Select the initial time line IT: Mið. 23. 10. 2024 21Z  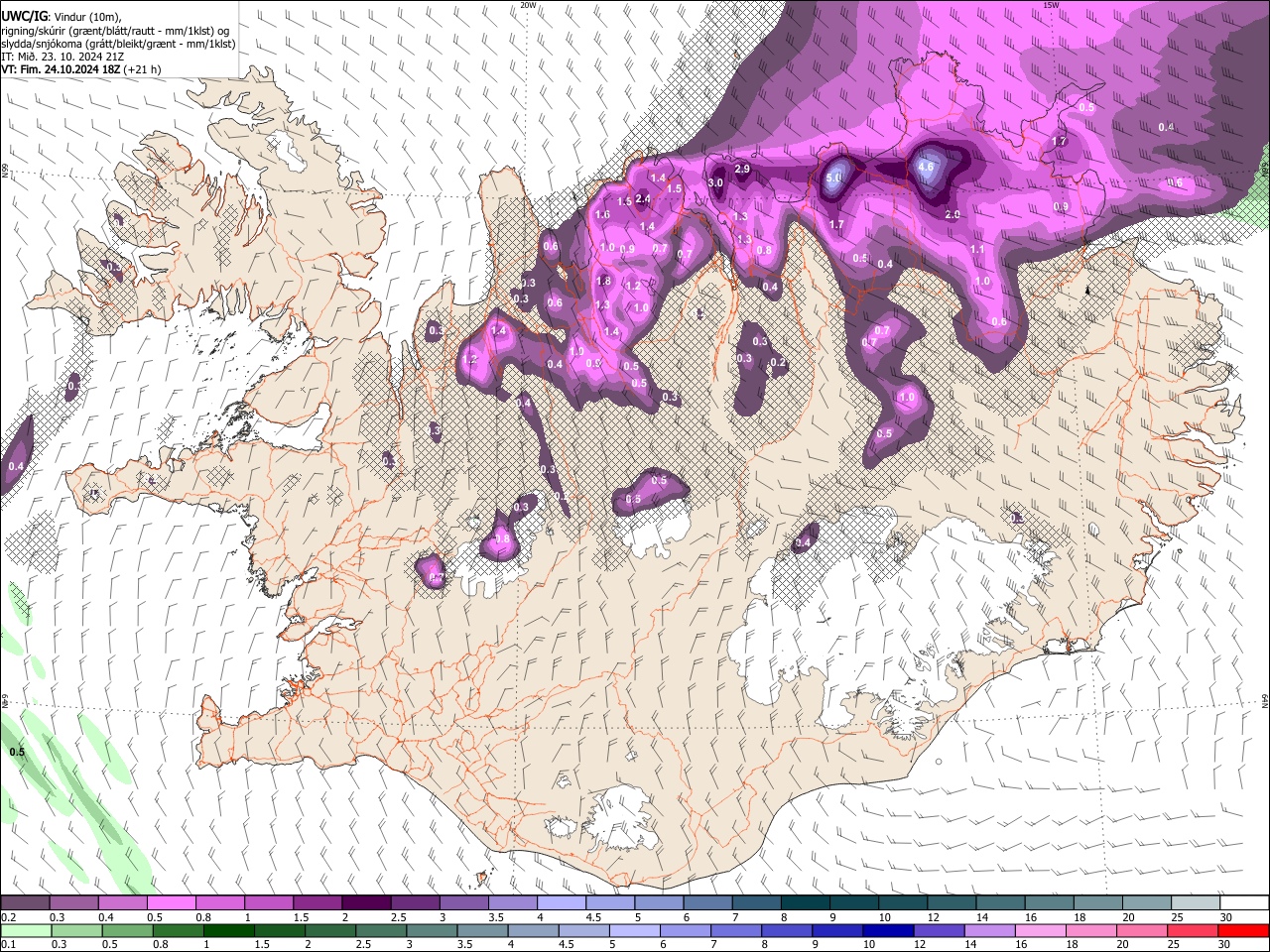[63, 57]
